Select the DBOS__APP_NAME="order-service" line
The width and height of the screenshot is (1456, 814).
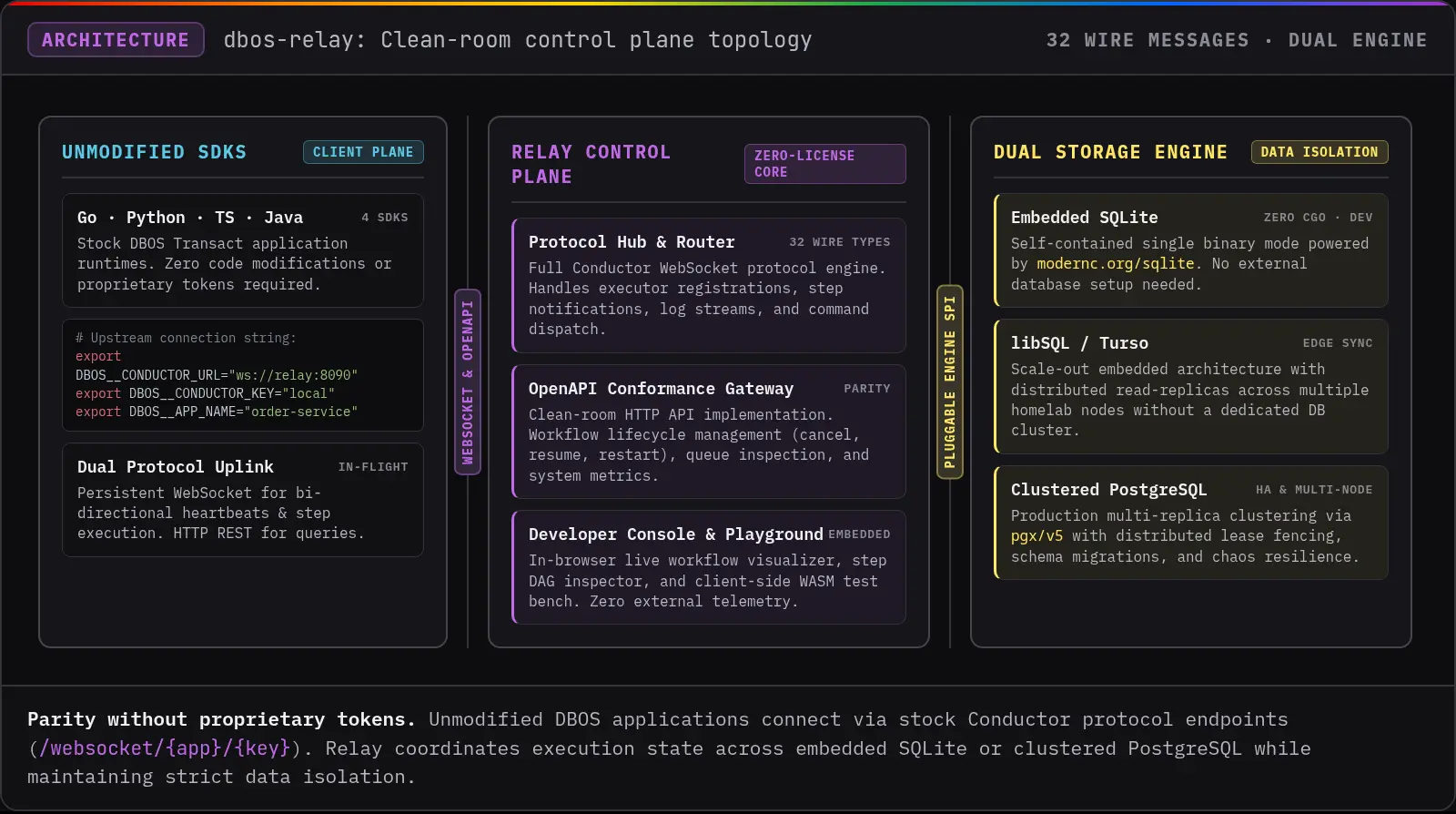point(217,412)
